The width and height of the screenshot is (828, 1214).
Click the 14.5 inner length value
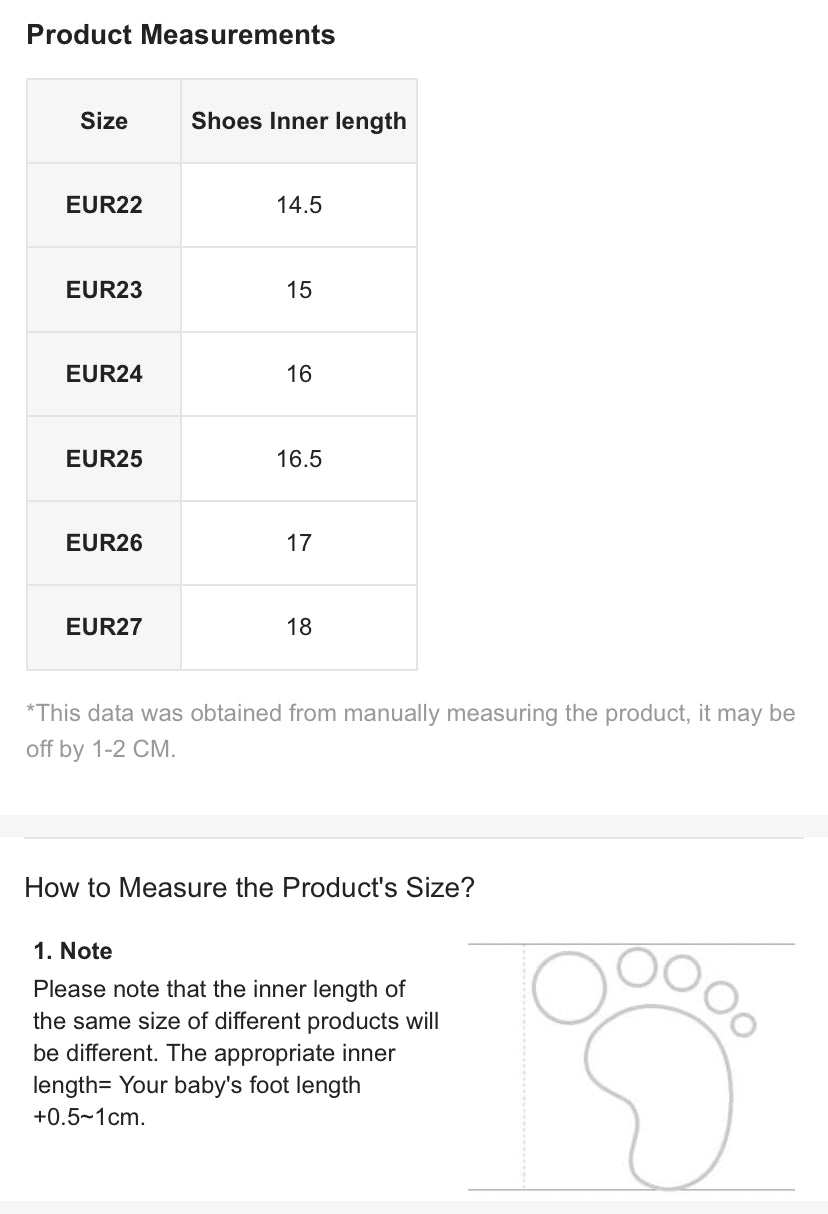pyautogui.click(x=299, y=205)
